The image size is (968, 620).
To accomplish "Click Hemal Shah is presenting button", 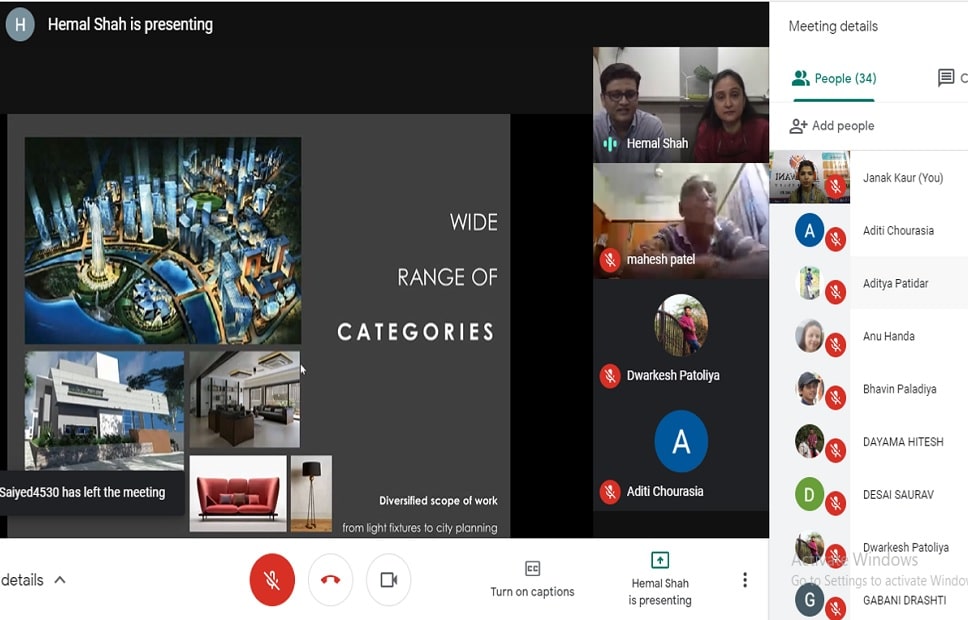I will click(x=659, y=580).
